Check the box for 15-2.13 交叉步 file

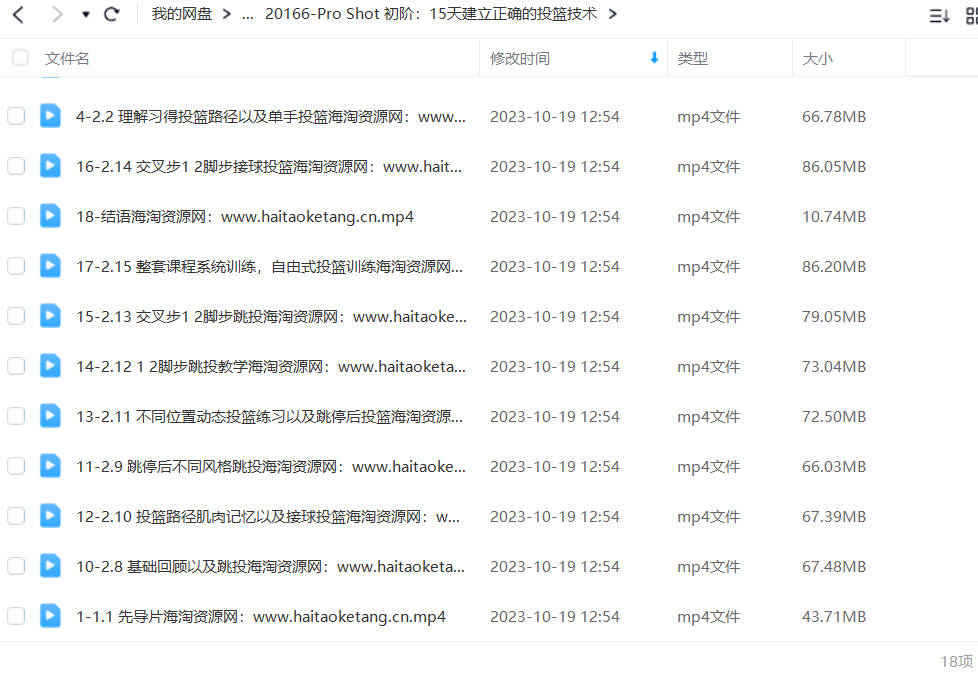[x=16, y=316]
